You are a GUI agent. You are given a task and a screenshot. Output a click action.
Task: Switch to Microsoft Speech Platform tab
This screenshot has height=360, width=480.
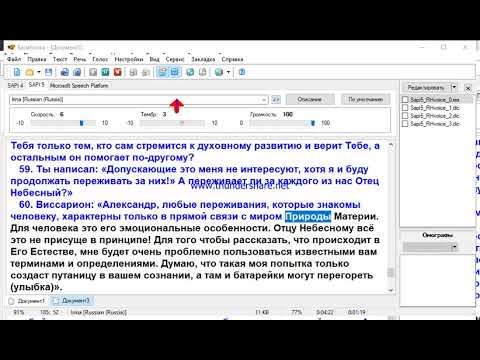point(79,86)
